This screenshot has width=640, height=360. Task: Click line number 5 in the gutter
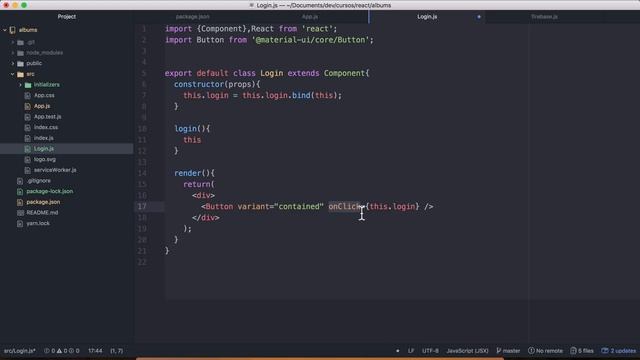[x=144, y=73]
